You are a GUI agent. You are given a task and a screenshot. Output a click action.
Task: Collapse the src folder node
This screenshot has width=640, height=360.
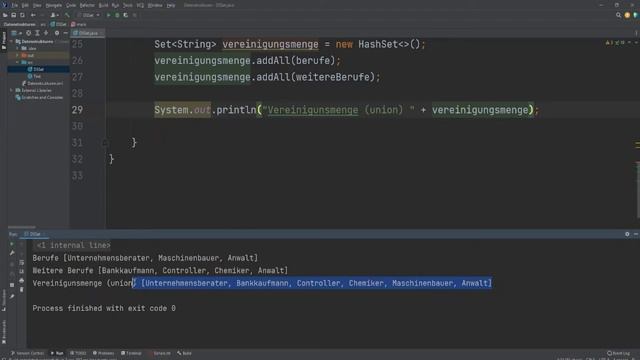(18, 62)
